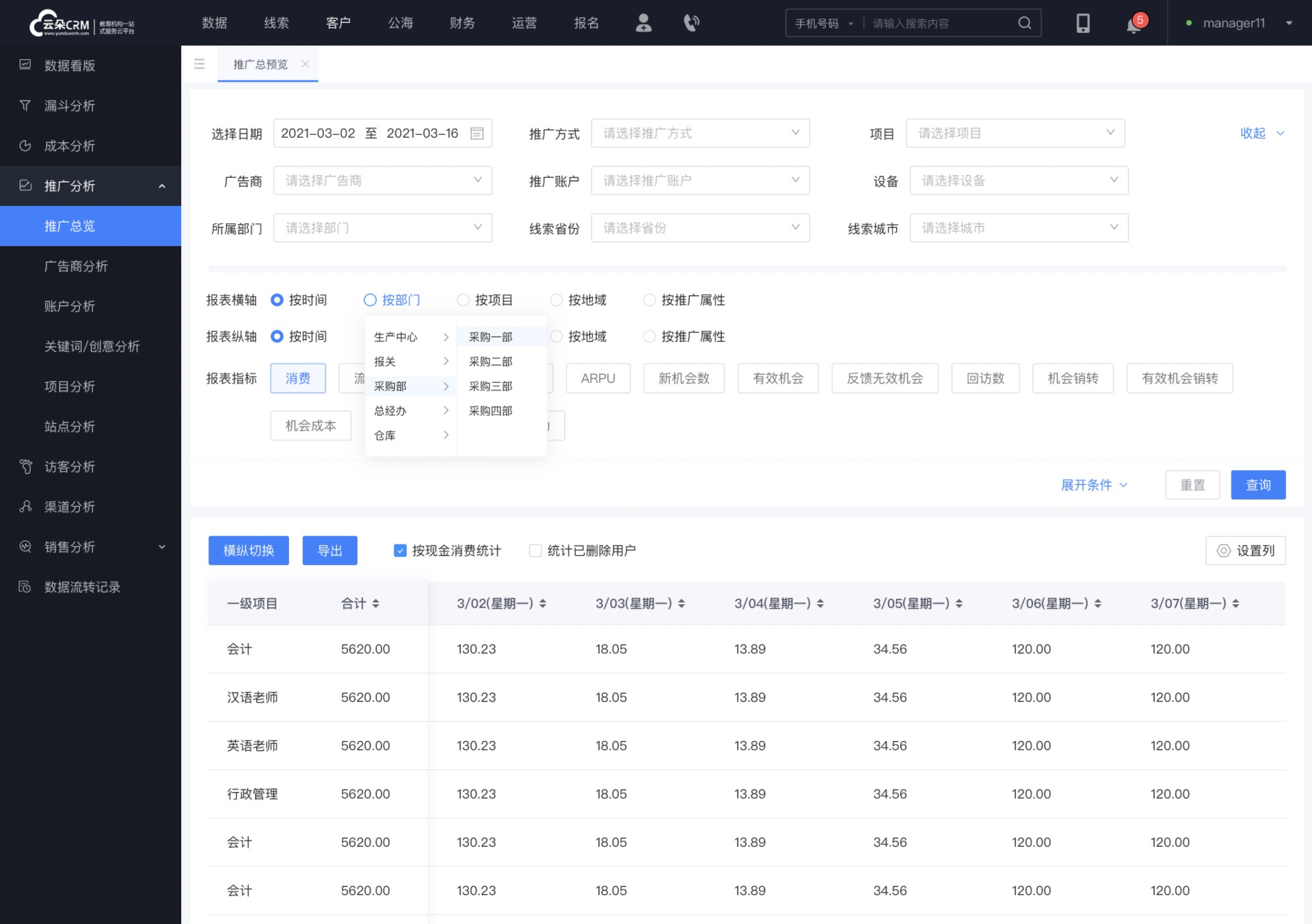Click 查询 query button to search
This screenshot has height=924, width=1312.
point(1257,484)
